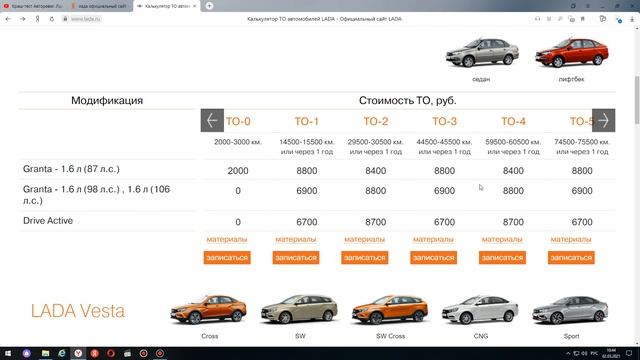Viewport: 640px width, 360px height.
Task: Click the padlock site security icon
Action: coord(65,19)
